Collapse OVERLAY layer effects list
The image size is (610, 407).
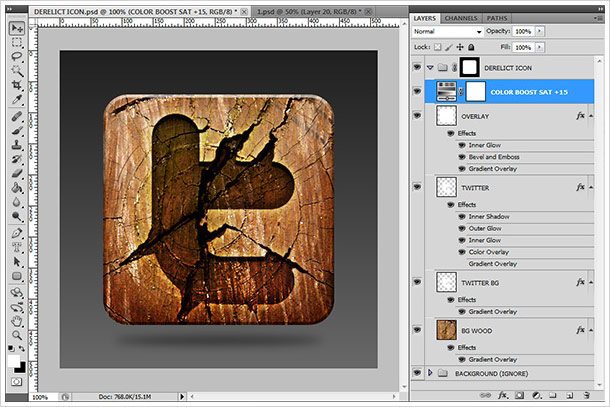point(591,116)
